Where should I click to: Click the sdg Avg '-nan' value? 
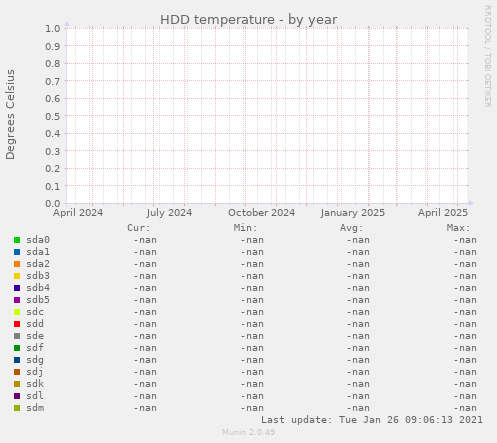point(358,360)
